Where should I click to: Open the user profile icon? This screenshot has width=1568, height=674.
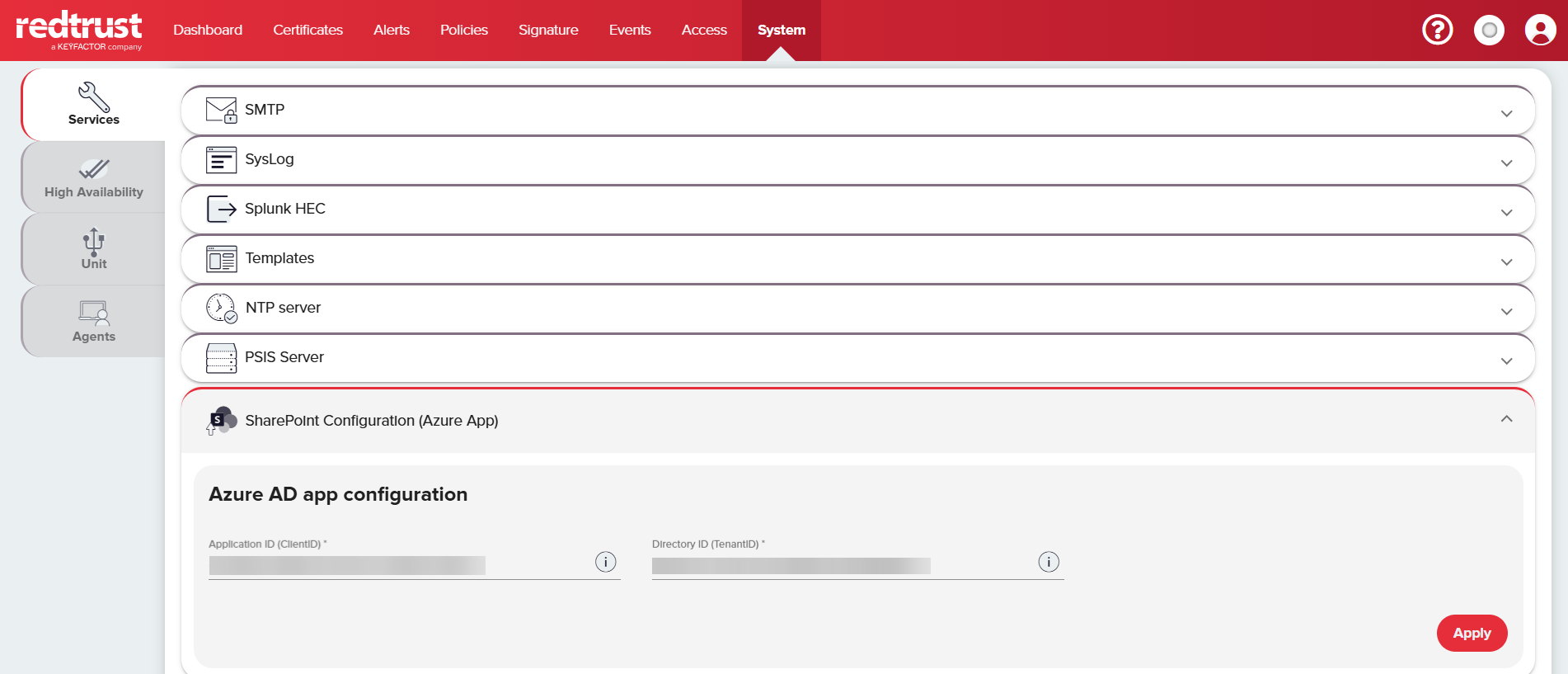tap(1540, 31)
